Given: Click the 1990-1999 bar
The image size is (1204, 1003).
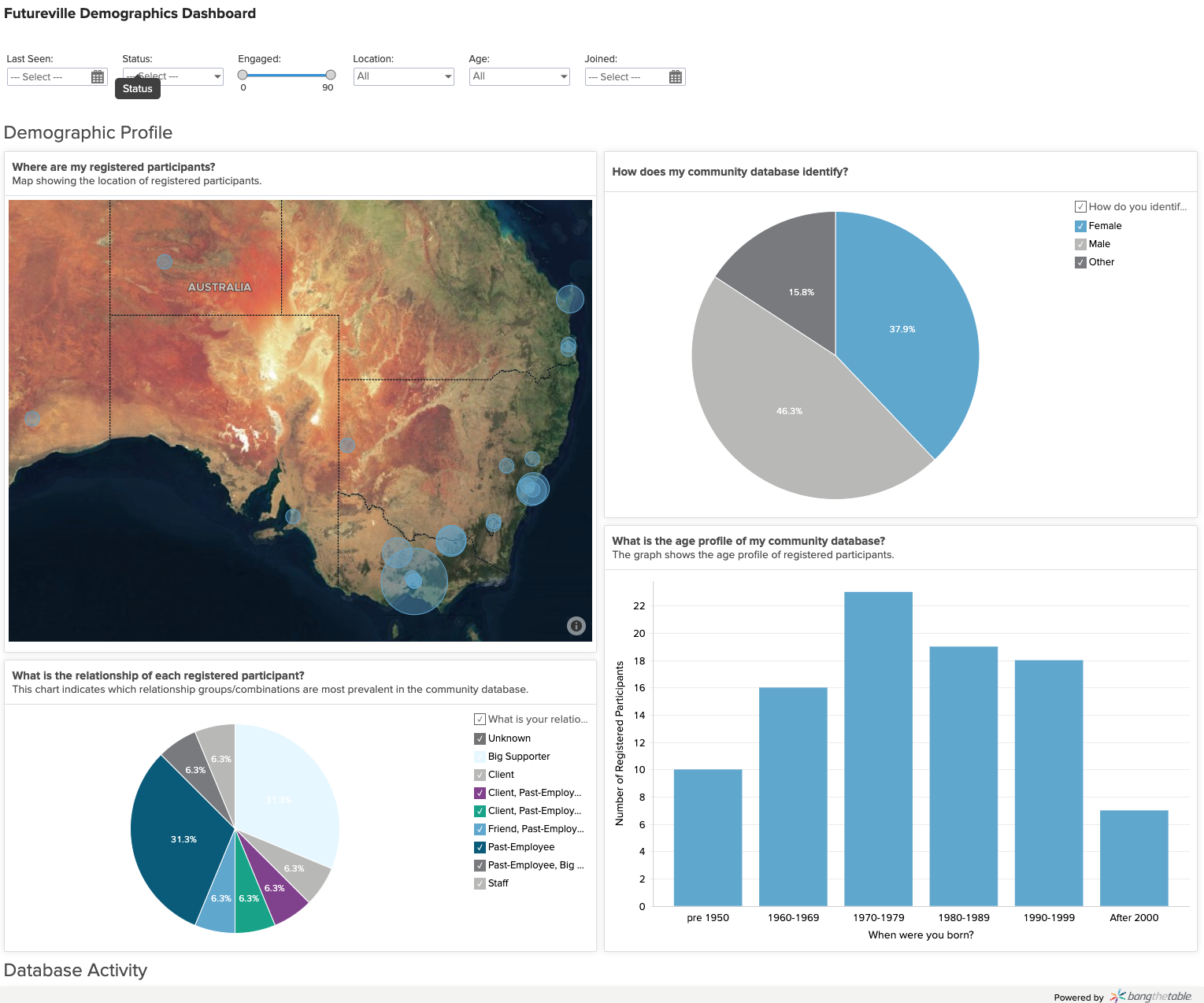Looking at the screenshot, I should tap(1049, 783).
